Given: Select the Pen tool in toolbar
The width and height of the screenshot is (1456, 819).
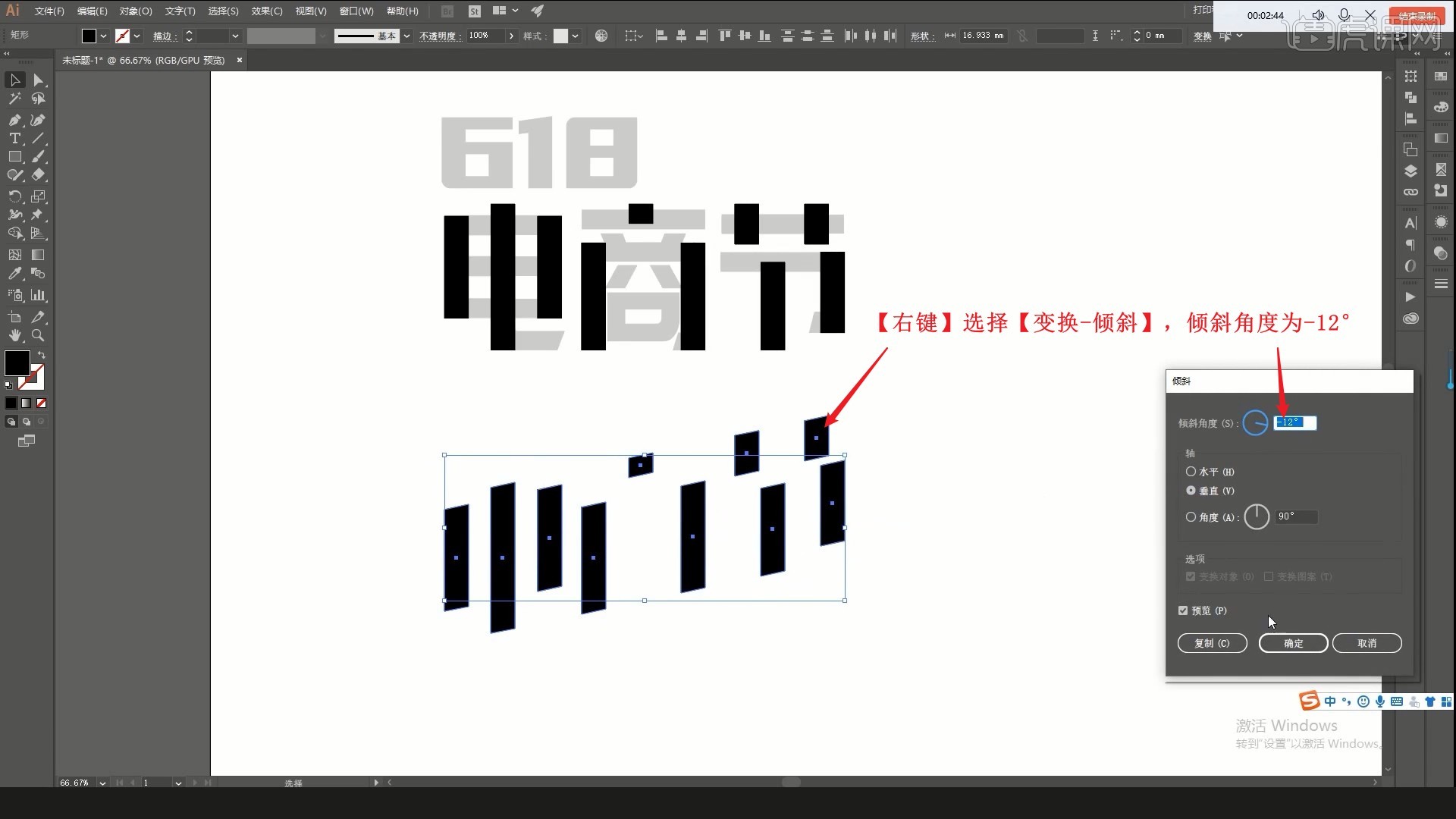Looking at the screenshot, I should click(x=14, y=119).
